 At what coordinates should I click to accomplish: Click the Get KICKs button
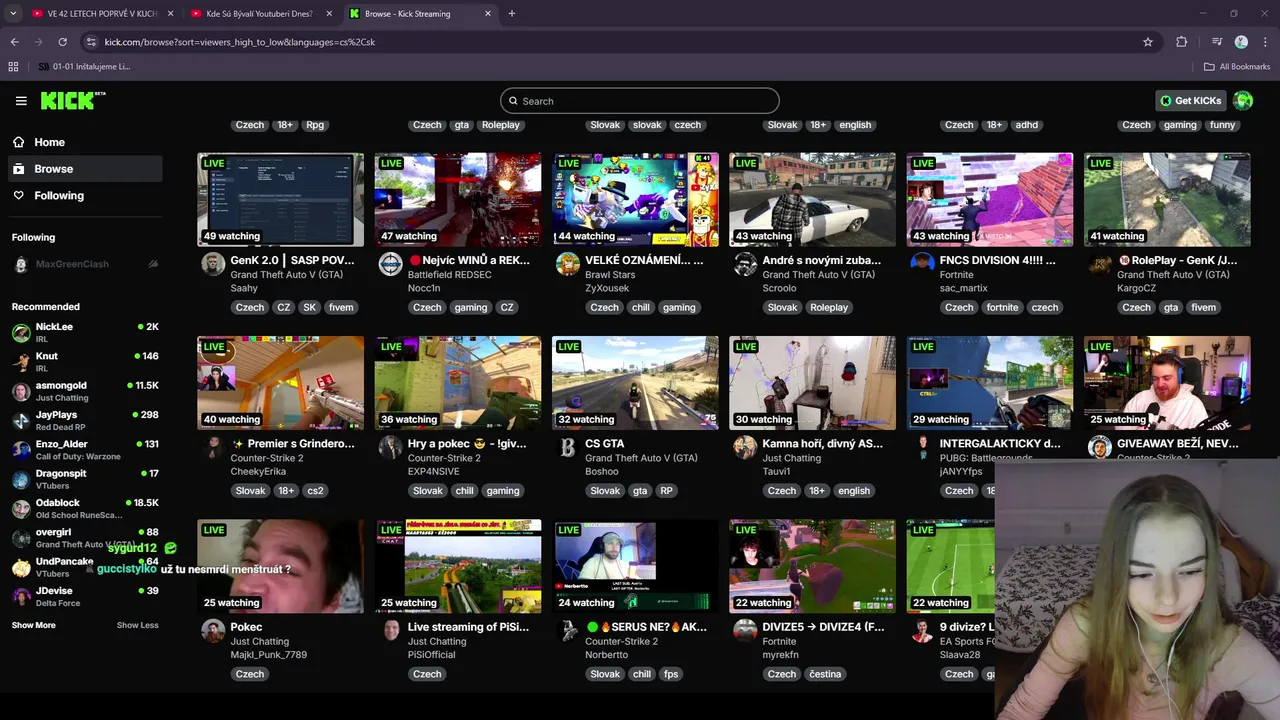click(1191, 100)
